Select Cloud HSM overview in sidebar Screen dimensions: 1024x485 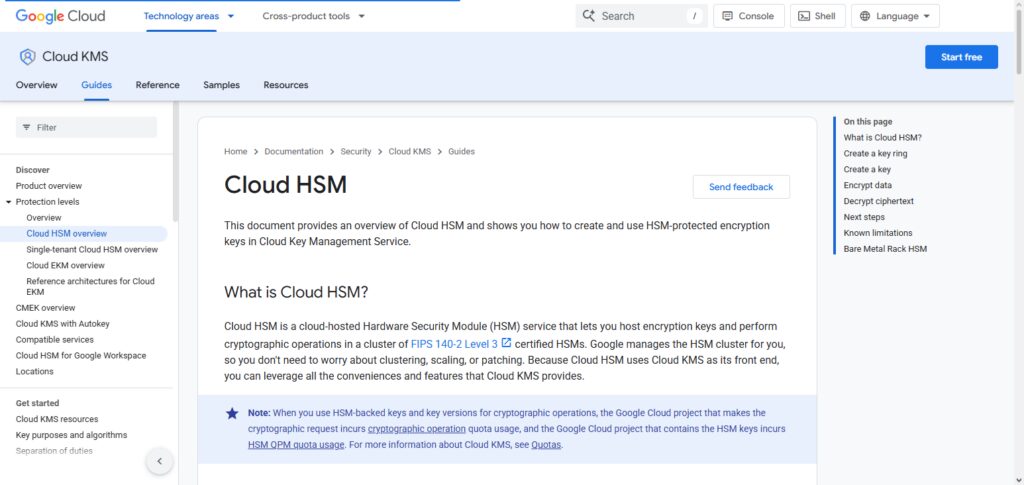point(67,234)
